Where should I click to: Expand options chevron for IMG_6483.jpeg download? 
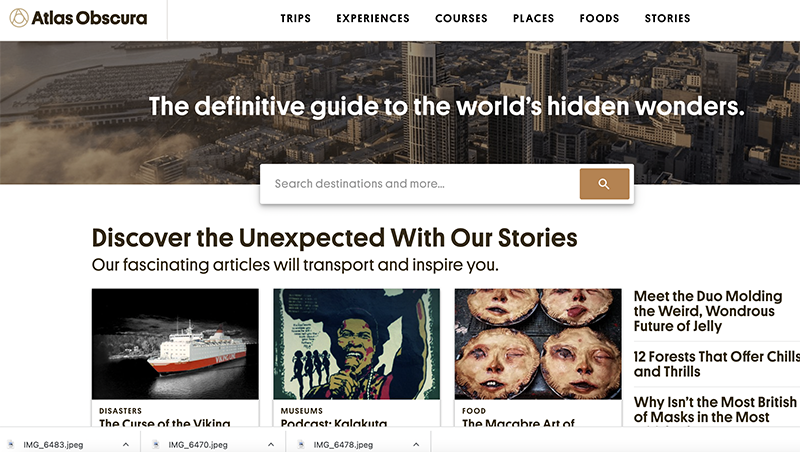tap(126, 444)
